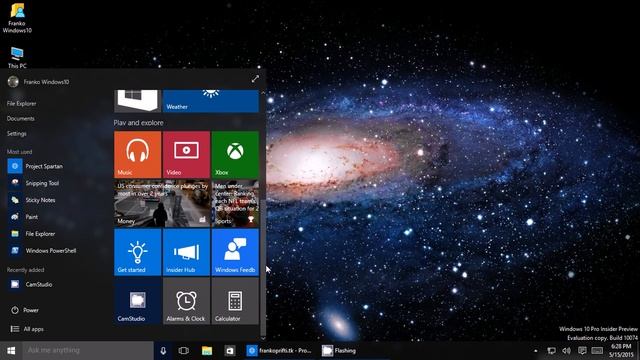Show hidden system tray icons
The width and height of the screenshot is (640, 360).
pos(536,351)
